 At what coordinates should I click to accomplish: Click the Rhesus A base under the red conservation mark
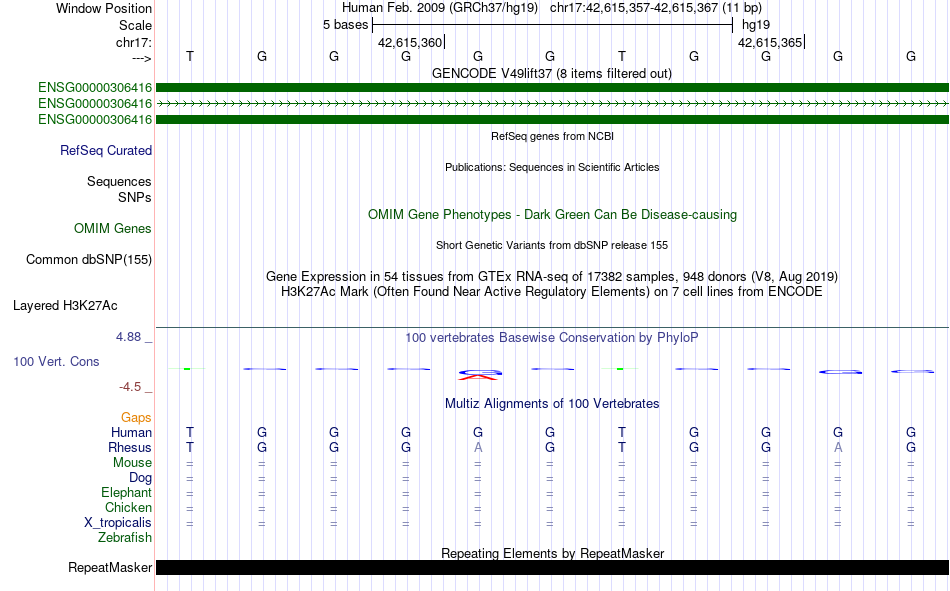[x=478, y=447]
